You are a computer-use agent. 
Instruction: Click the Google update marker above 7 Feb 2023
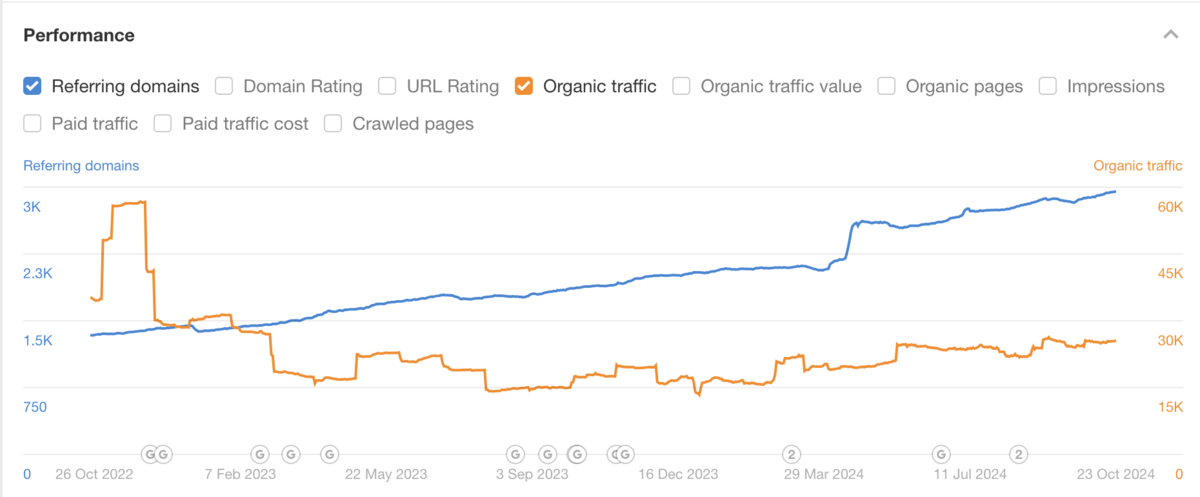(259, 454)
